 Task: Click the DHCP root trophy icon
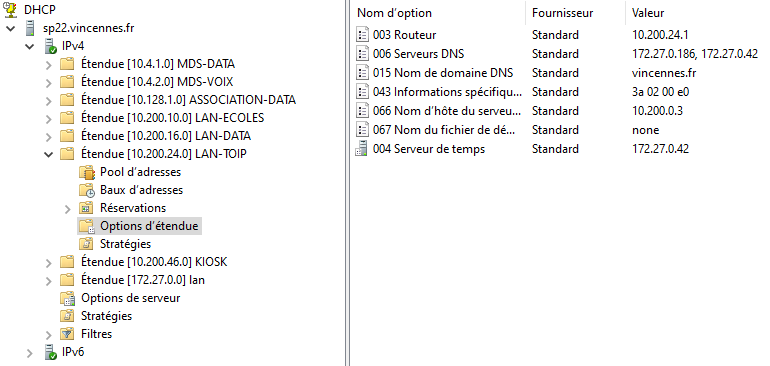click(x=10, y=9)
